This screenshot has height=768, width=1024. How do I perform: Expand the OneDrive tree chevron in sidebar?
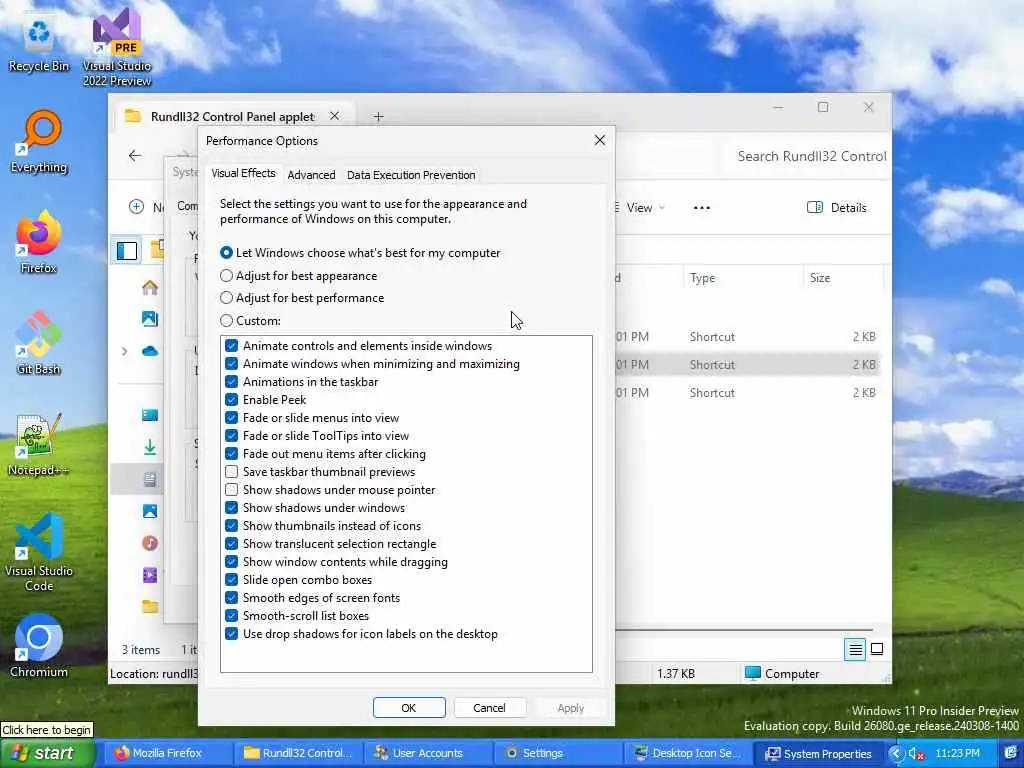tap(124, 351)
